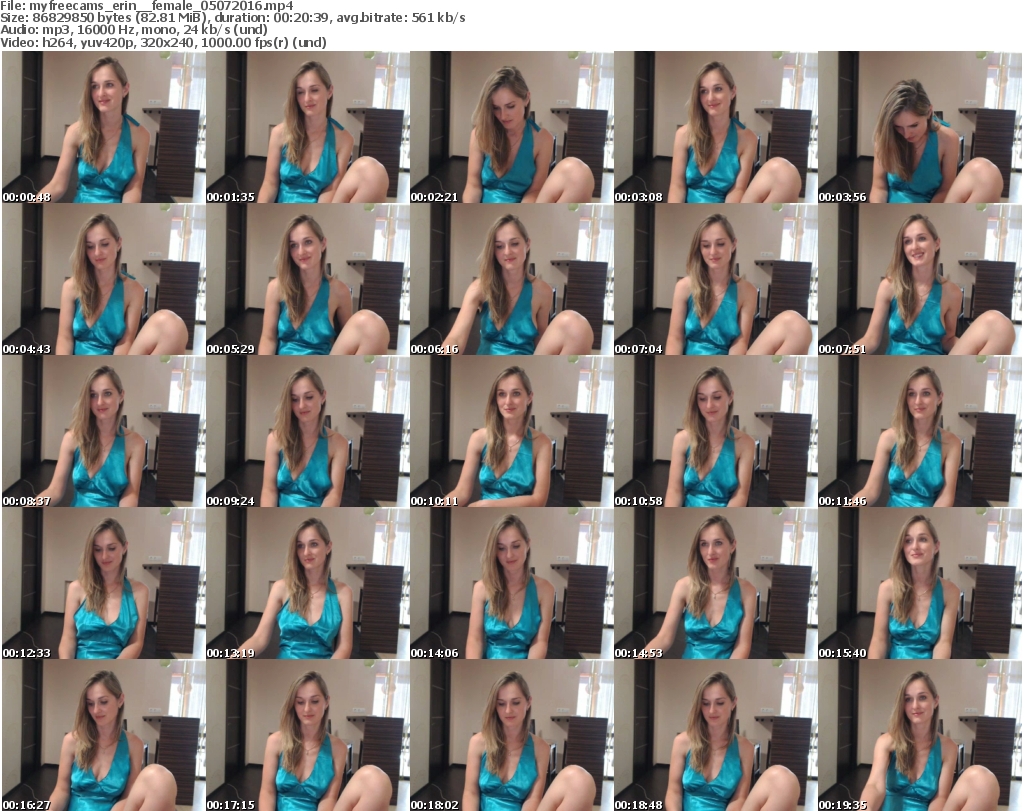Open the frame at 00:07:04
This screenshot has width=1024, height=811.
(716, 279)
